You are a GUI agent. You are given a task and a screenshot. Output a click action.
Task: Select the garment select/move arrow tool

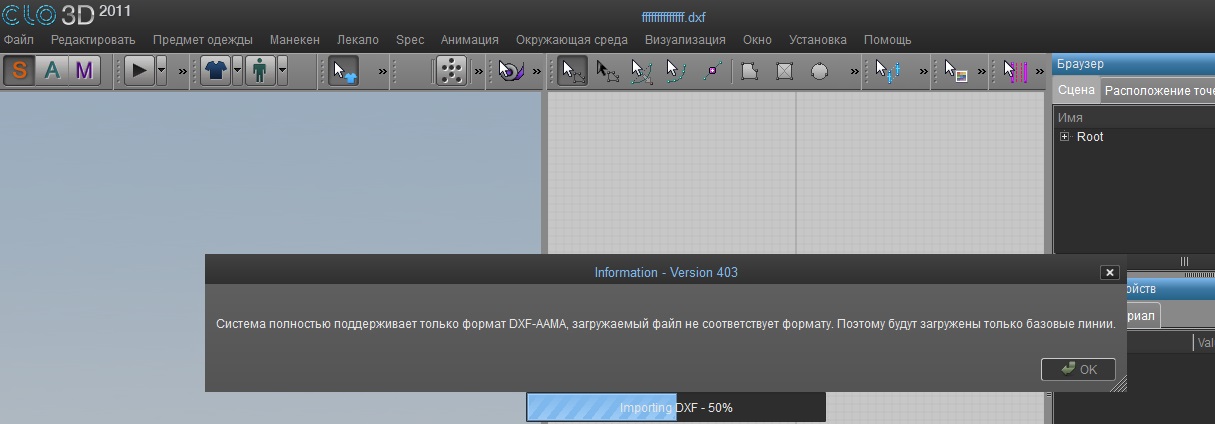tap(344, 71)
